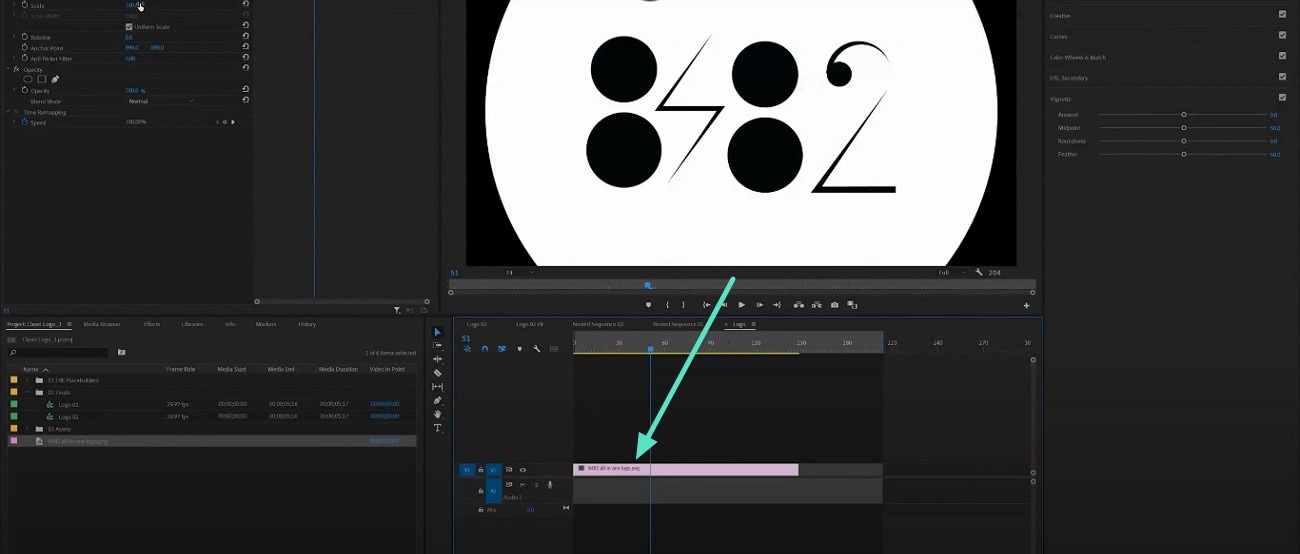Add a marker in timeline header

[519, 349]
